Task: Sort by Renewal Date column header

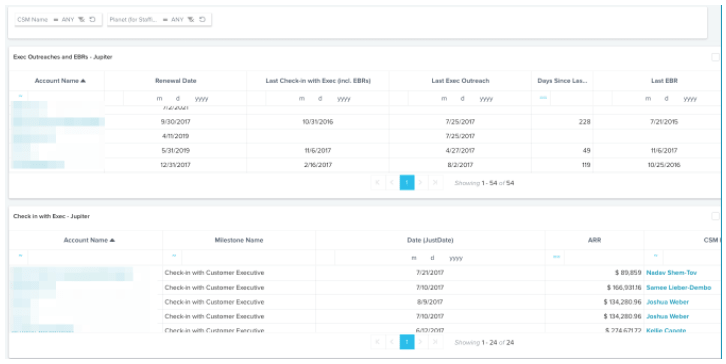Action: pos(175,81)
